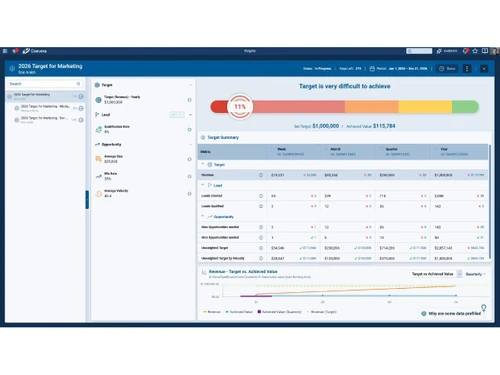Screen dimensions: 500x375
Task: Open the top-bar notification icon with red badge
Action: pos(465,51)
